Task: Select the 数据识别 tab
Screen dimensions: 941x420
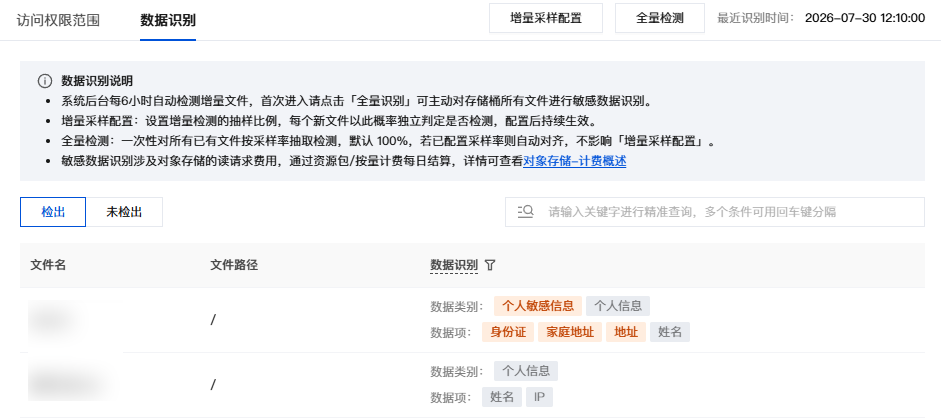Action: tap(168, 20)
